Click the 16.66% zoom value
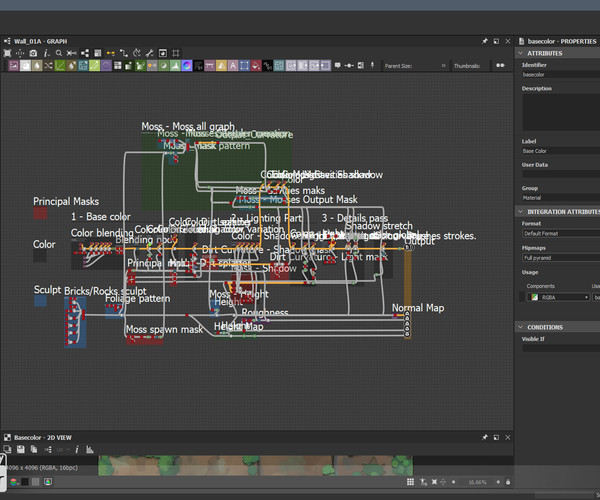This screenshot has width=600, height=500. point(477,482)
